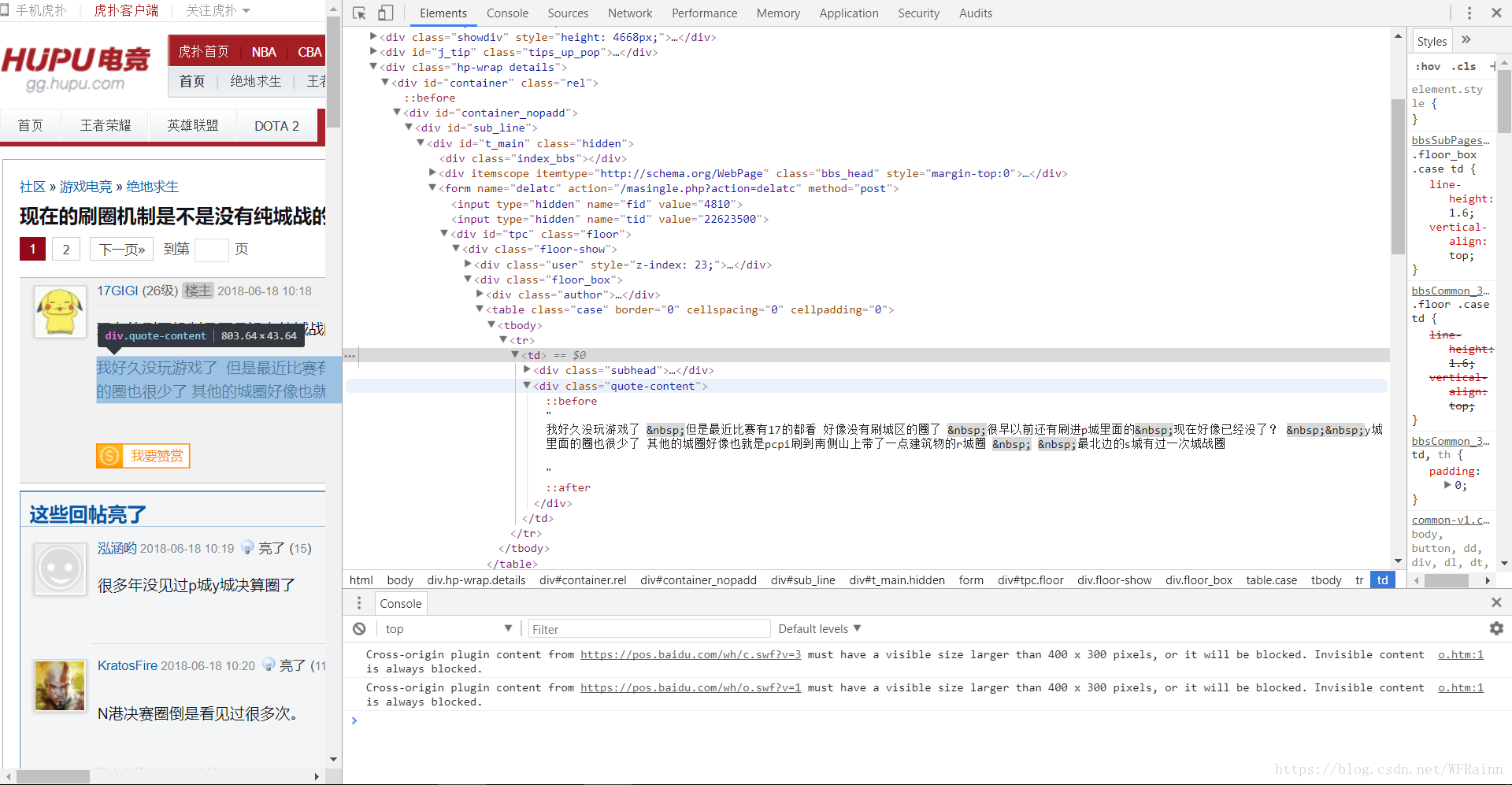Open console settings gear
The height and width of the screenshot is (785, 1512).
tap(1496, 628)
